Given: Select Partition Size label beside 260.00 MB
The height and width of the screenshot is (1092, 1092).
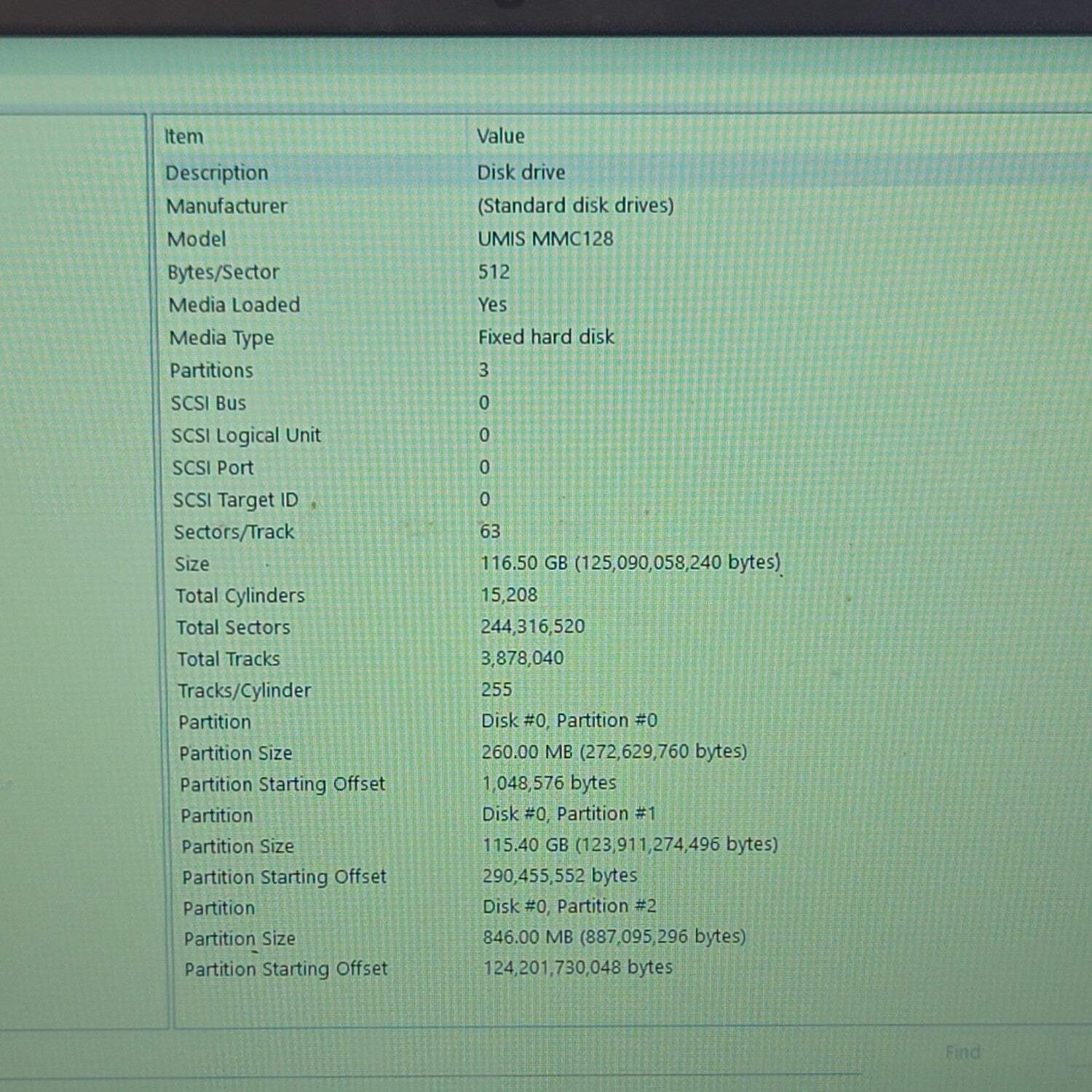Looking at the screenshot, I should pos(236,753).
